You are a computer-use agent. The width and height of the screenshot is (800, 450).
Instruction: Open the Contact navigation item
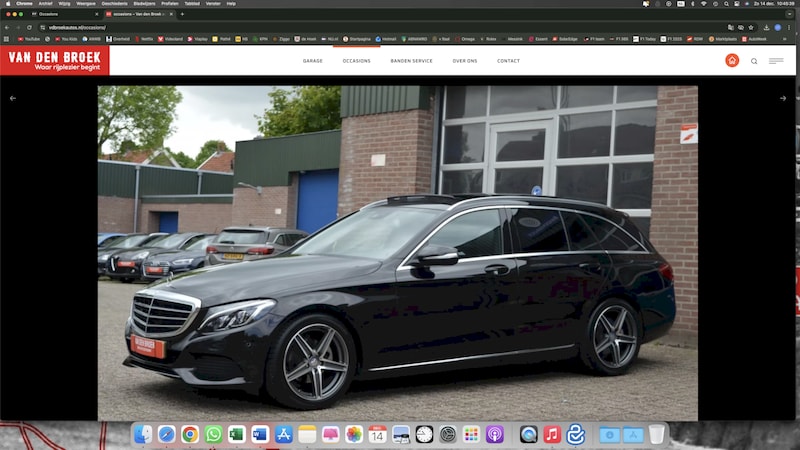[509, 61]
